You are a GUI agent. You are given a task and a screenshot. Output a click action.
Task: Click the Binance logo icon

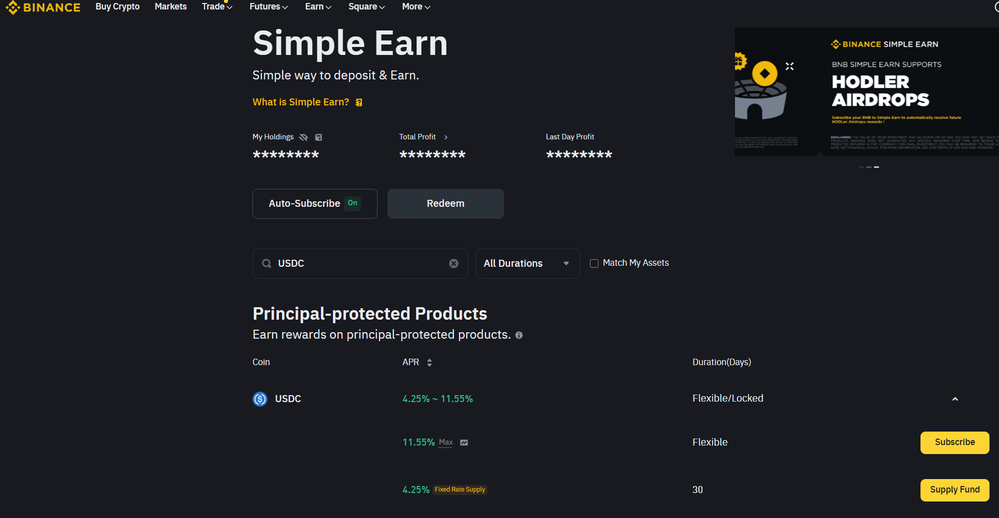[12, 8]
